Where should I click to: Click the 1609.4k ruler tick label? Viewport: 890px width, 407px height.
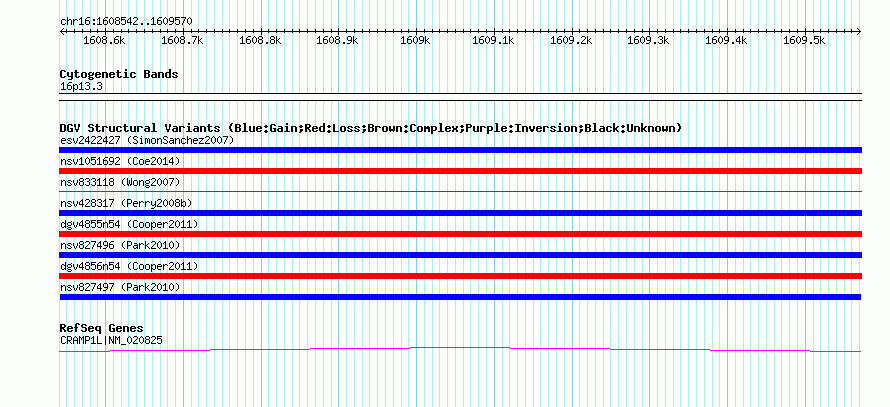coord(727,40)
